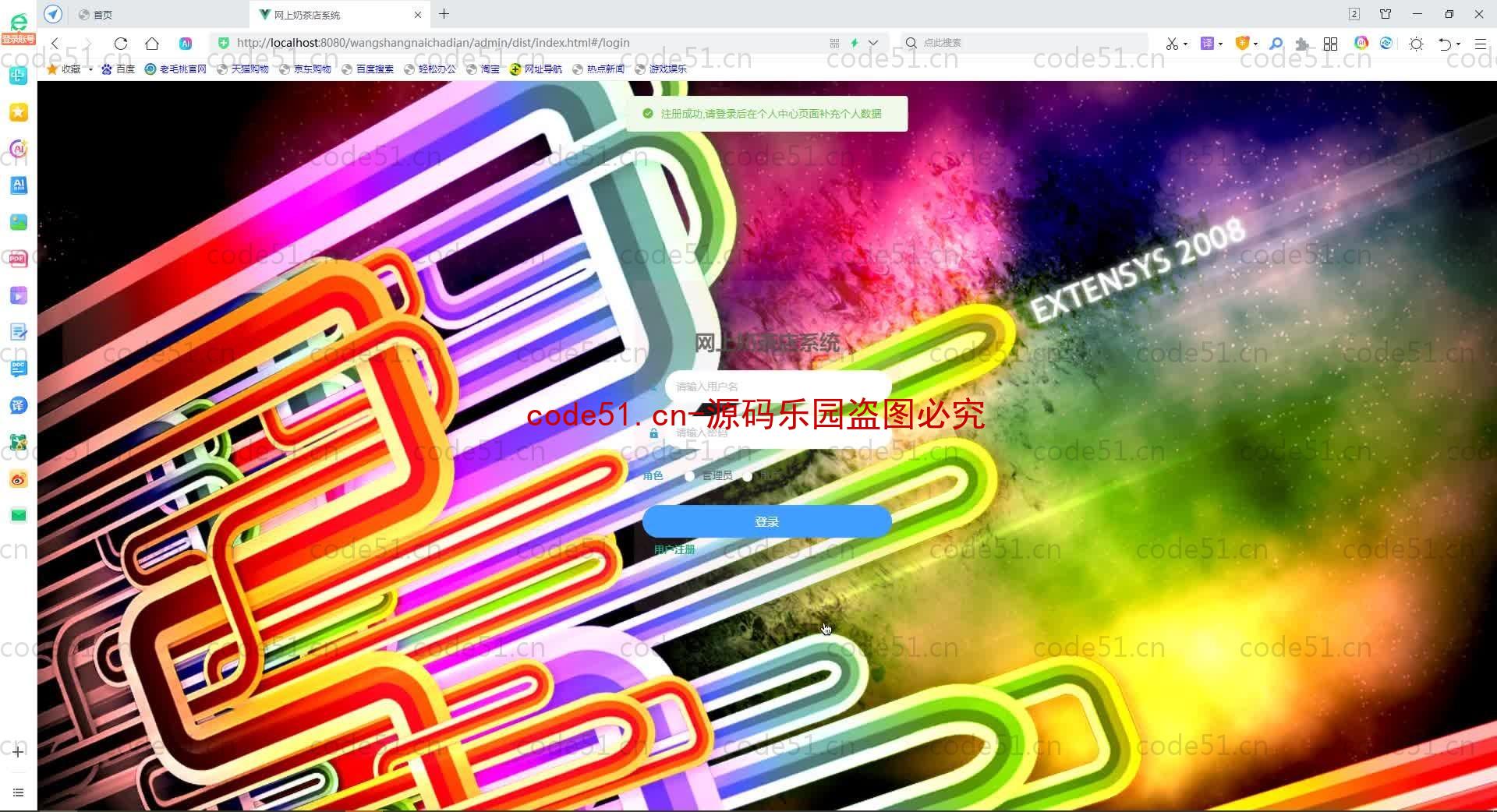The width and height of the screenshot is (1497, 812).
Task: Open the 淘宝 bookmark
Action: tap(483, 69)
